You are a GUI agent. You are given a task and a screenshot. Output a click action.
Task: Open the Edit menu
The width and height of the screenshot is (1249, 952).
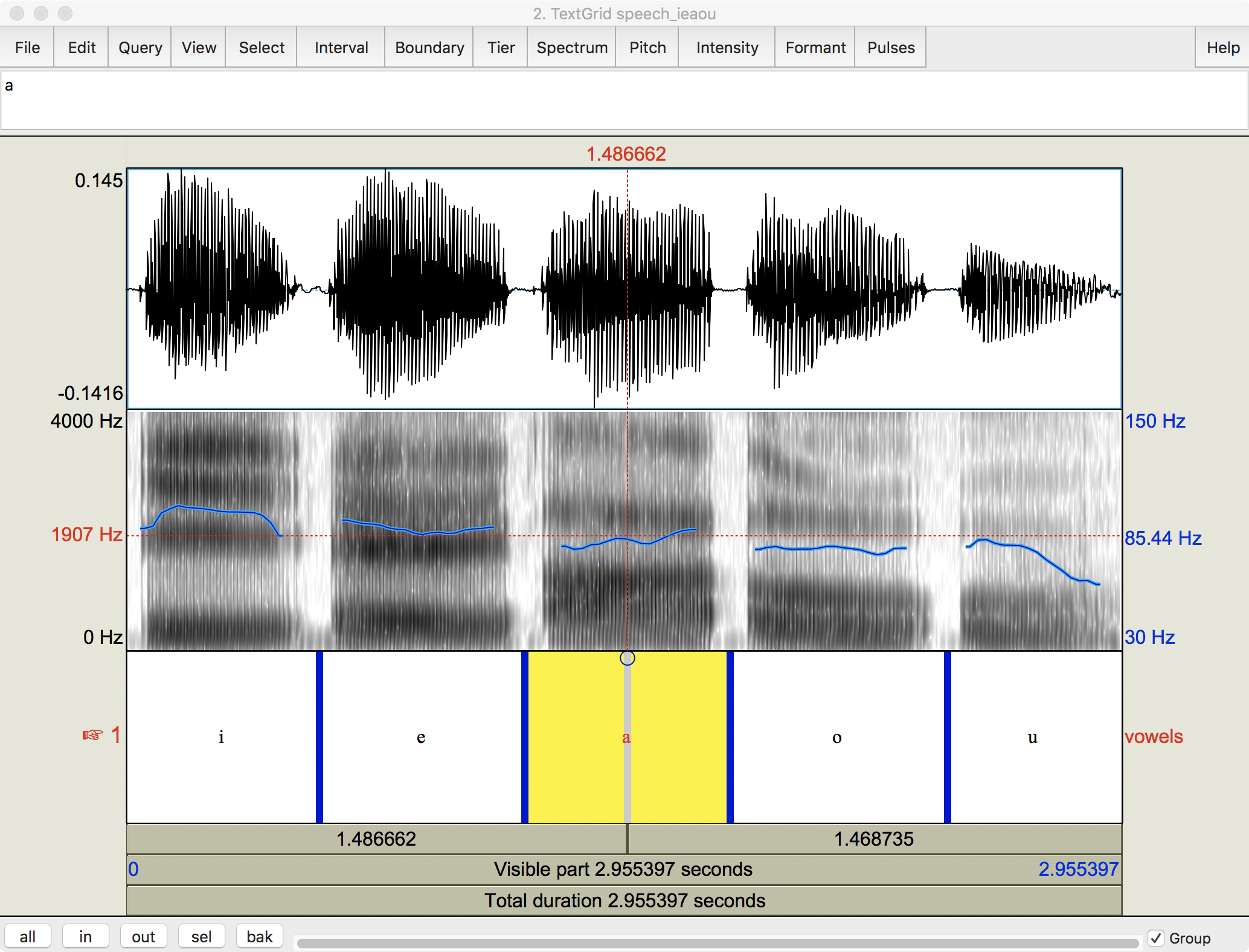pos(82,48)
